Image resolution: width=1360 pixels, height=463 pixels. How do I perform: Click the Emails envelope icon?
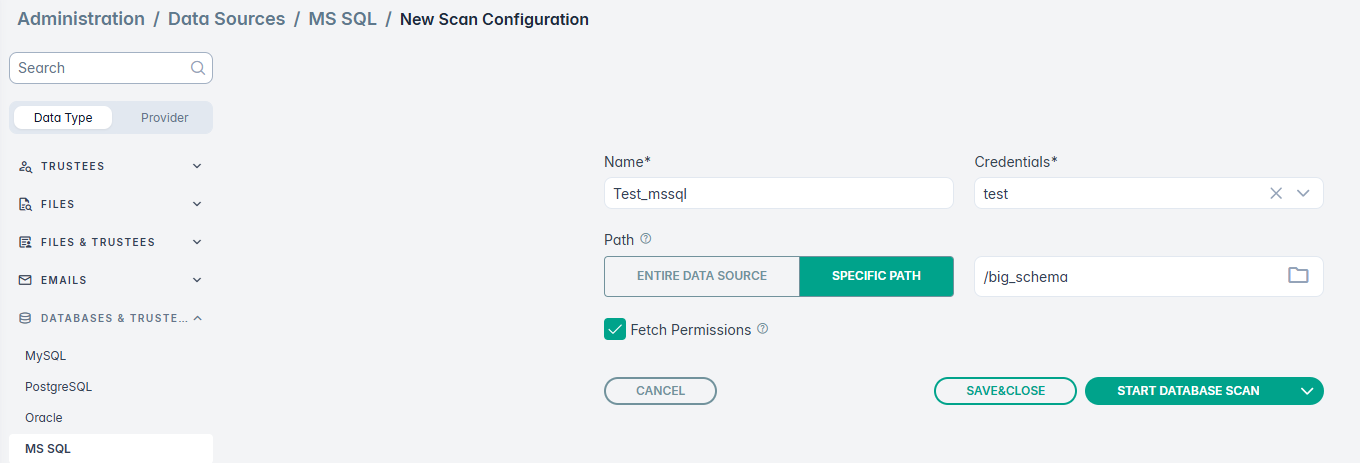[26, 280]
